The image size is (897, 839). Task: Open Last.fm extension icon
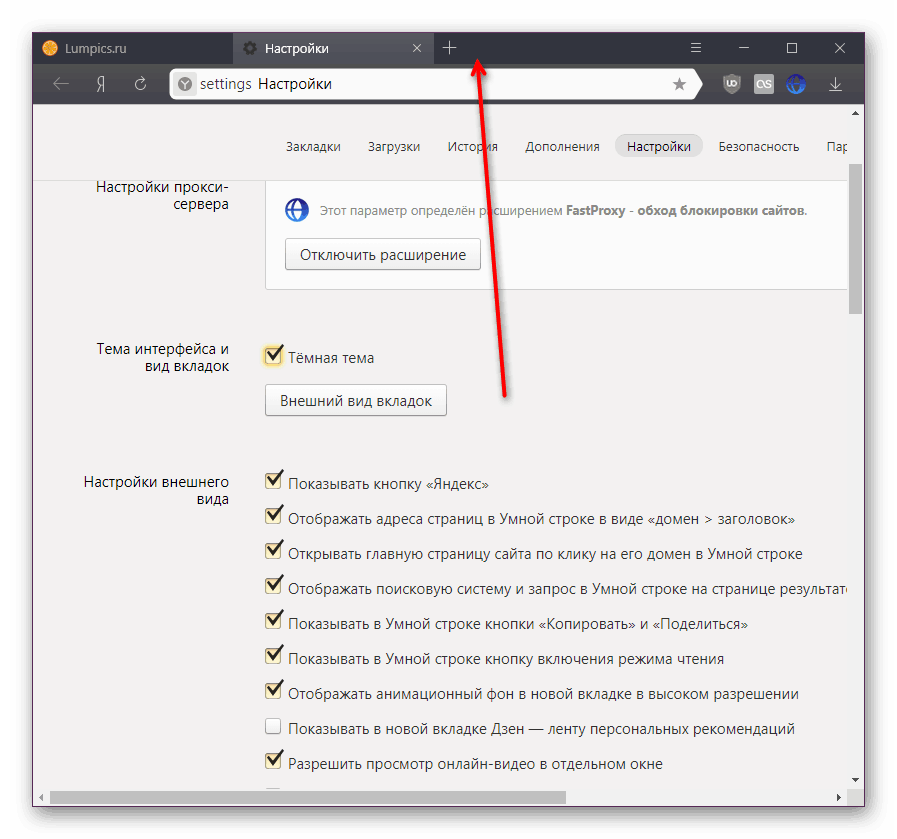pyautogui.click(x=764, y=85)
